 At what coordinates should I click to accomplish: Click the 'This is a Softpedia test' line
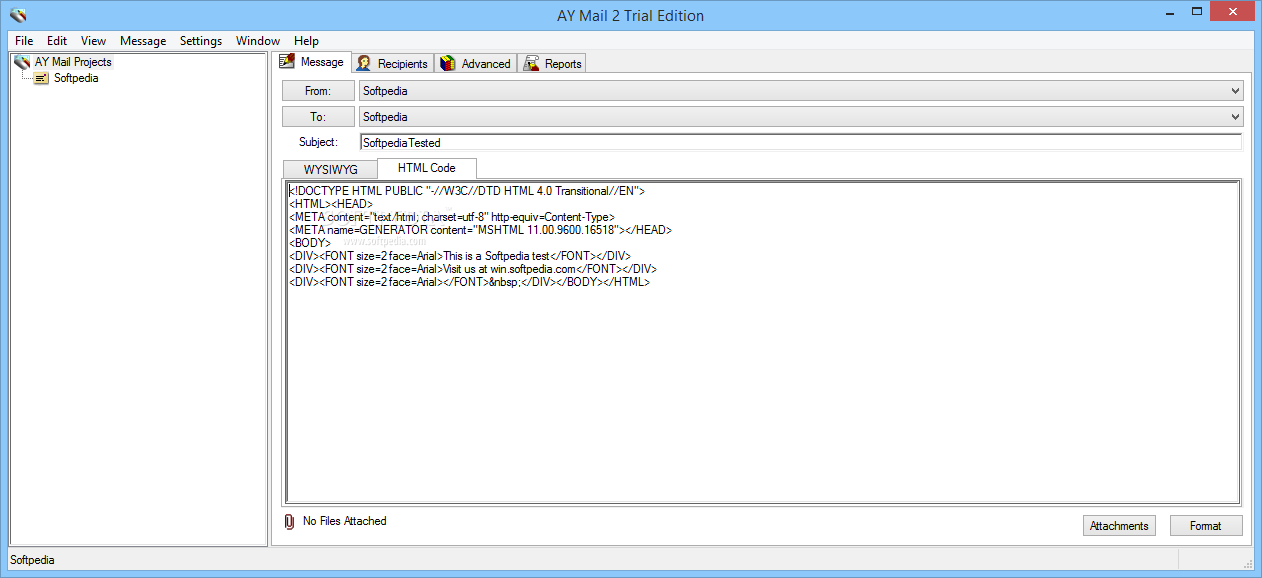(x=460, y=256)
